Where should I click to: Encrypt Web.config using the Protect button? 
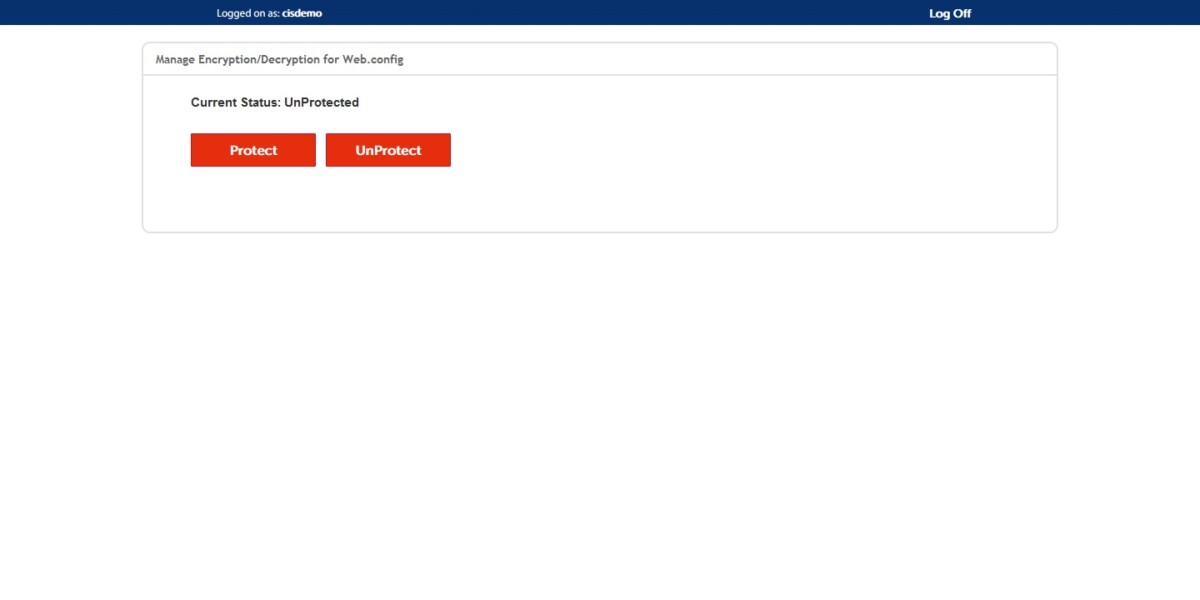252,149
